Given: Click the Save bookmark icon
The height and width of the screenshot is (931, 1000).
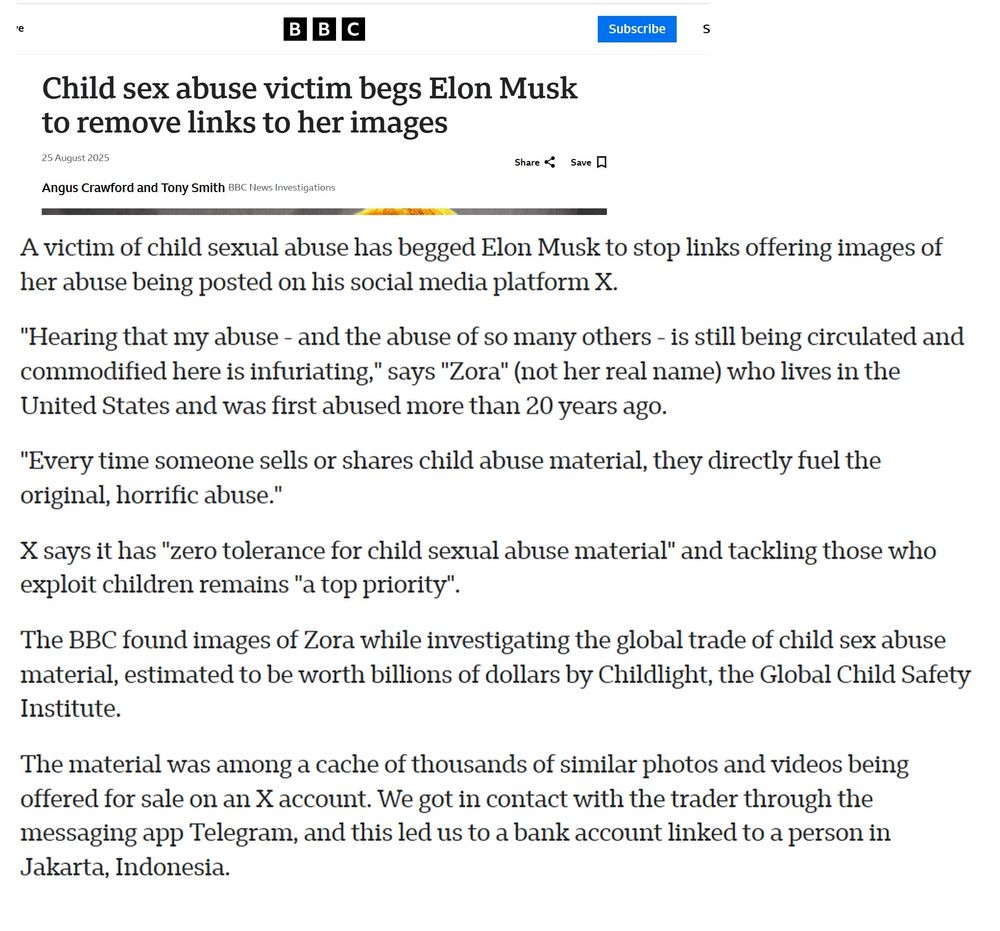Looking at the screenshot, I should (x=601, y=162).
